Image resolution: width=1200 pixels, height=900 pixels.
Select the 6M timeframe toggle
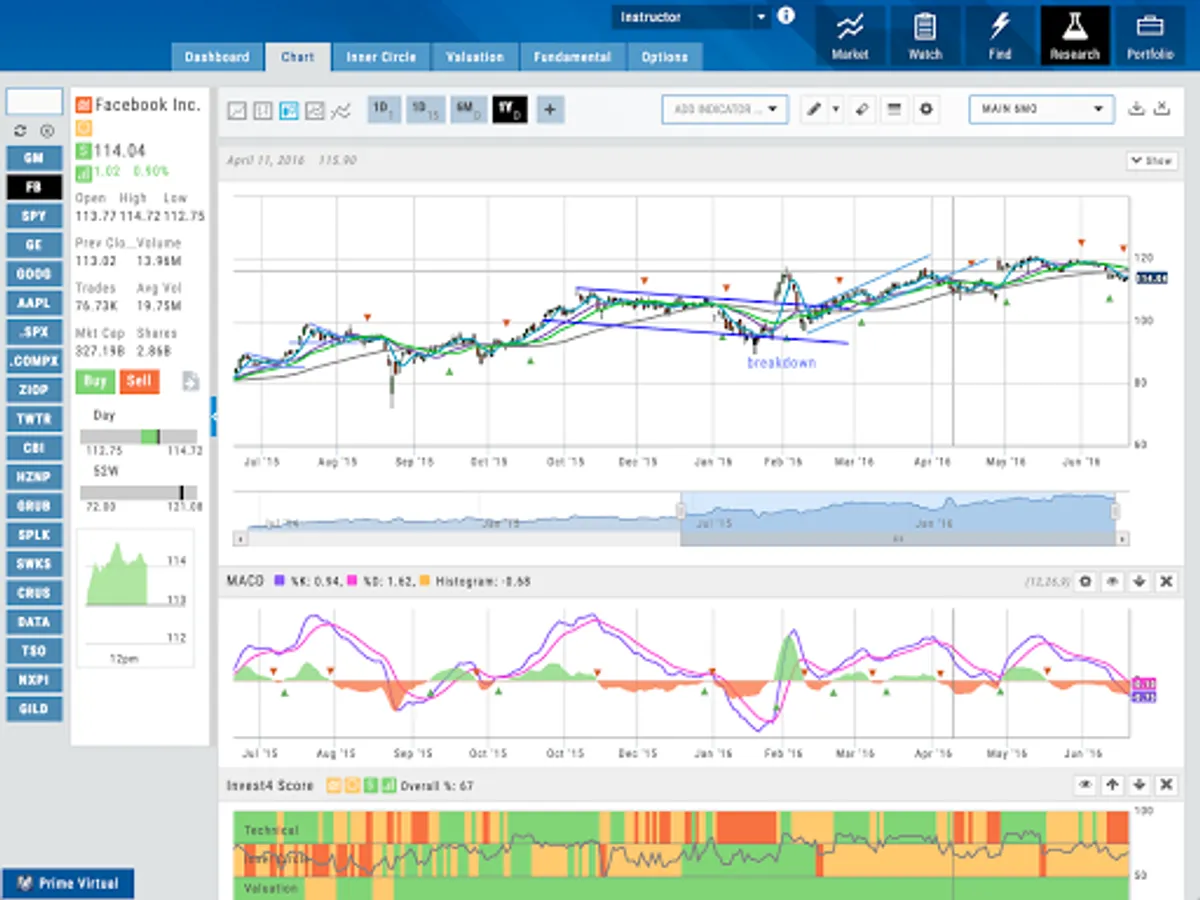coord(468,109)
